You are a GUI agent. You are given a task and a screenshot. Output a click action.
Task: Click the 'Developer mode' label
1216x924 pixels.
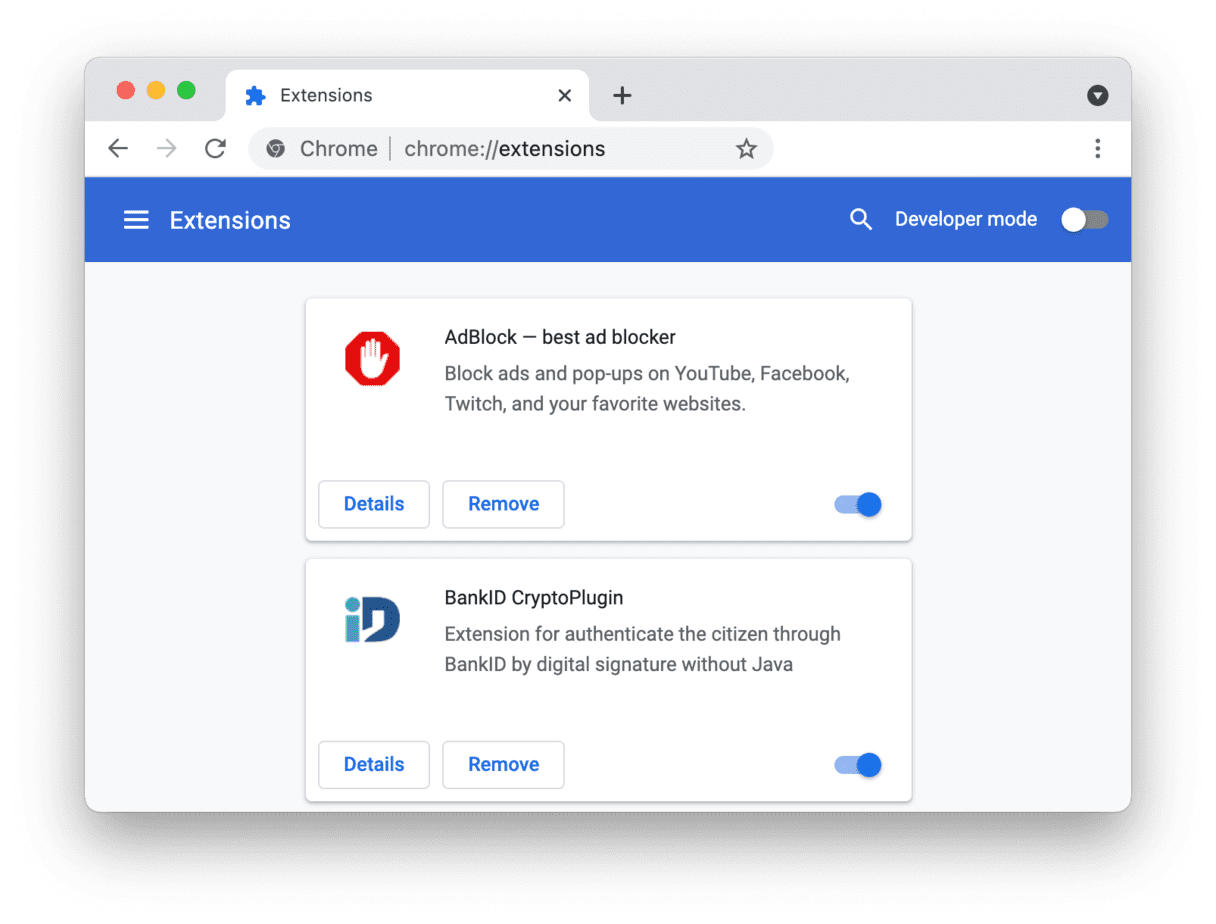[x=966, y=219]
